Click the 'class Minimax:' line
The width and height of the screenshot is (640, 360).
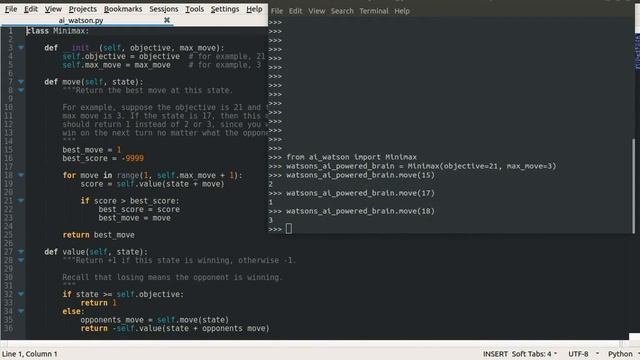pos(58,31)
